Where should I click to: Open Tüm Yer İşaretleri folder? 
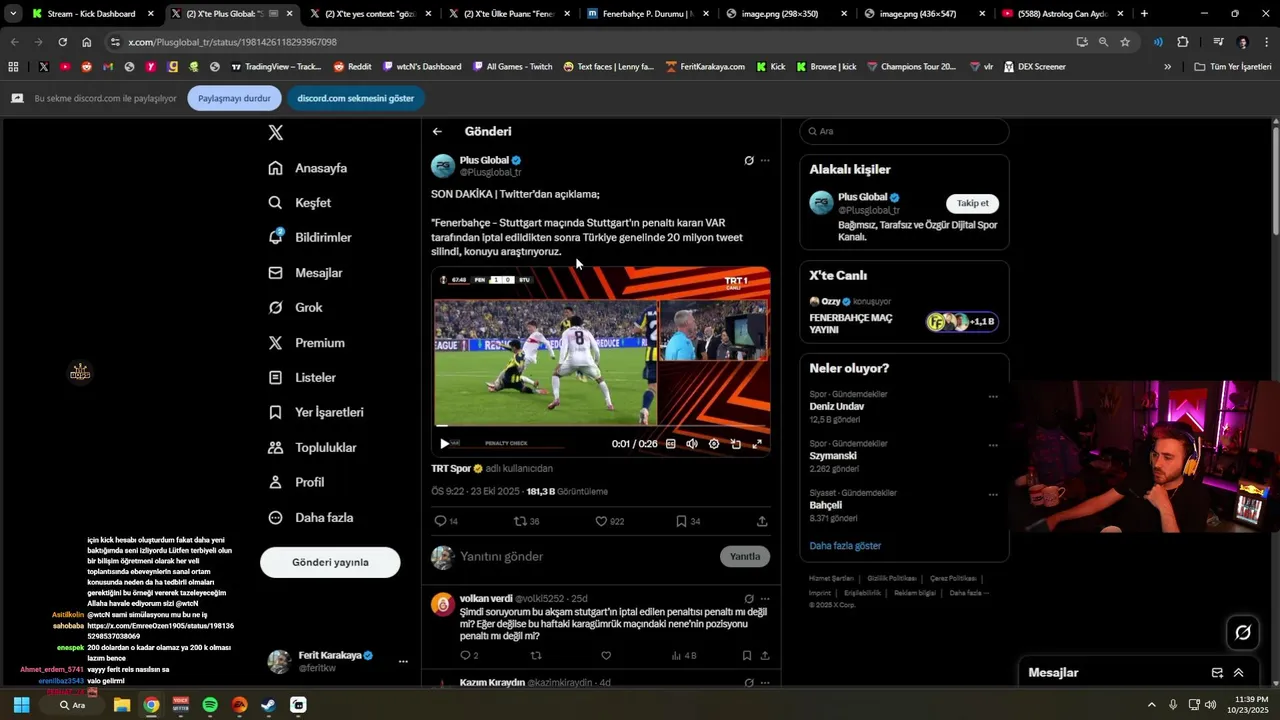click(x=1232, y=67)
